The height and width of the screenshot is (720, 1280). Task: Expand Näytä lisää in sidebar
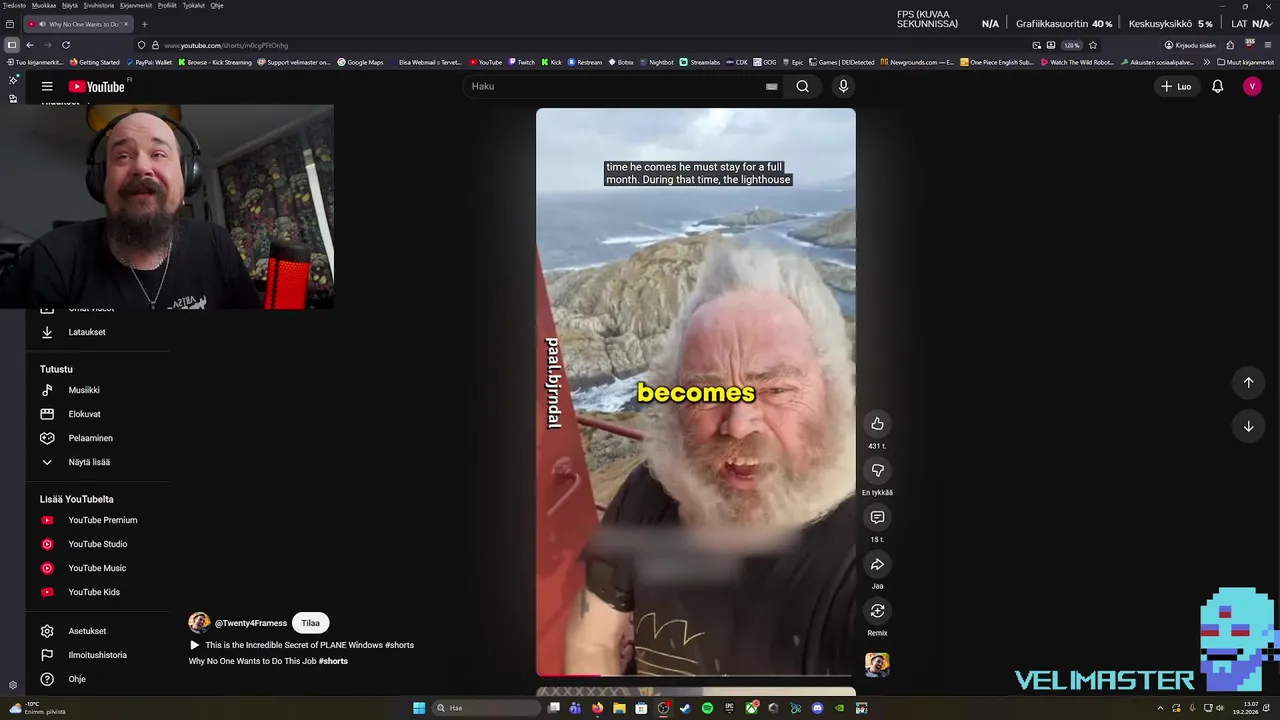click(89, 462)
